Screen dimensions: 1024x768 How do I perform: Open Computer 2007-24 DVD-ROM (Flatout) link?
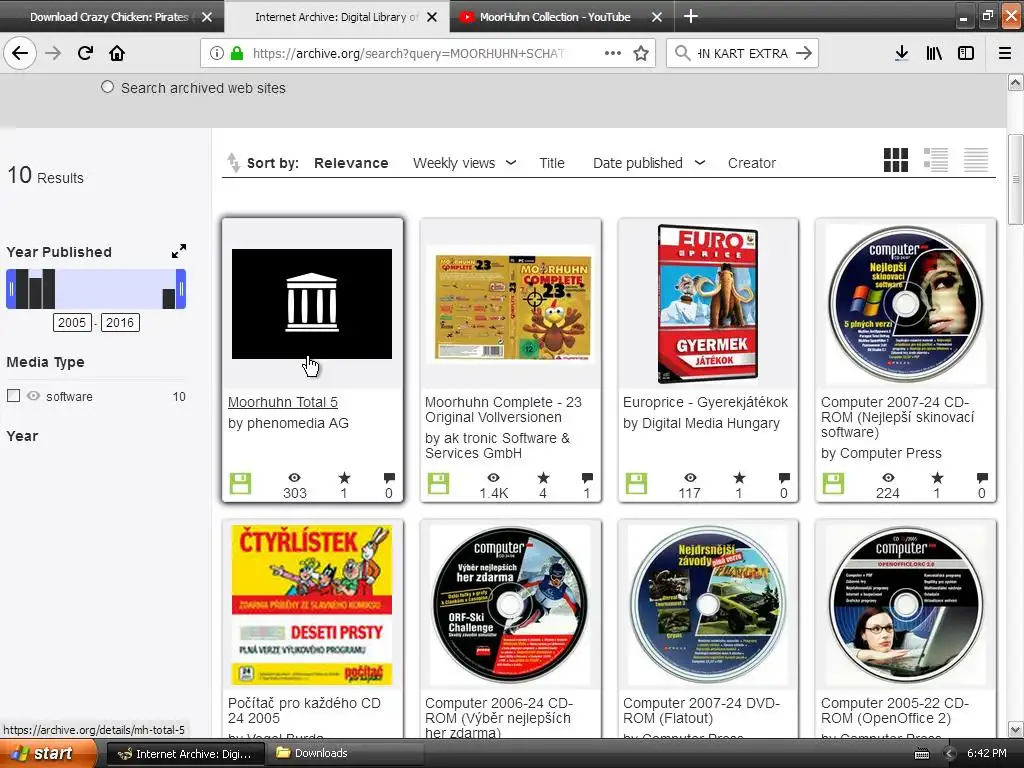coord(701,711)
